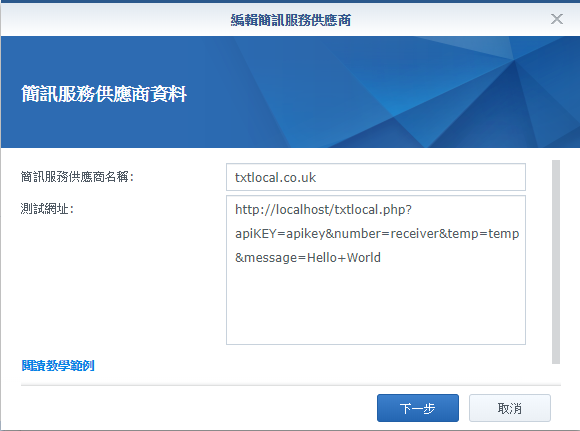
Task: Place cursor on the apiKEY=apikey&number line
Action: click(x=377, y=234)
